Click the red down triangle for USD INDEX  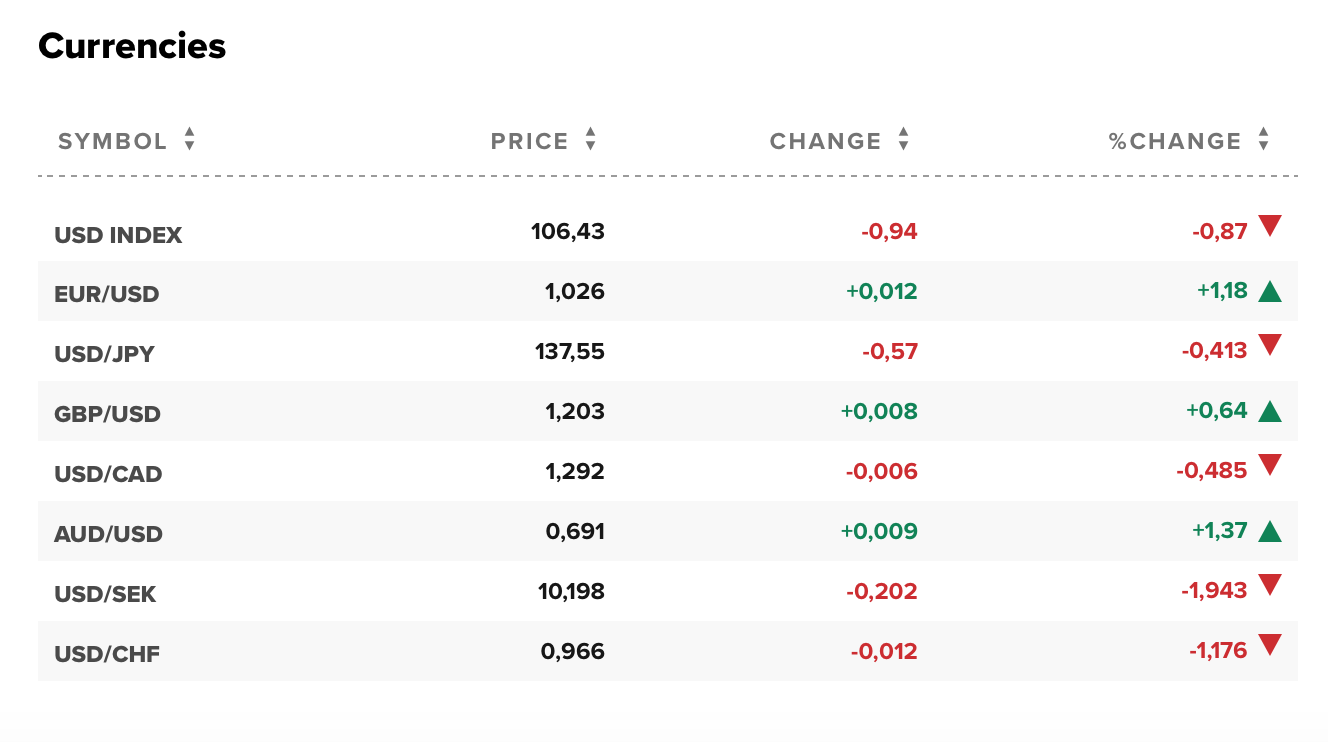pyautogui.click(x=1270, y=228)
